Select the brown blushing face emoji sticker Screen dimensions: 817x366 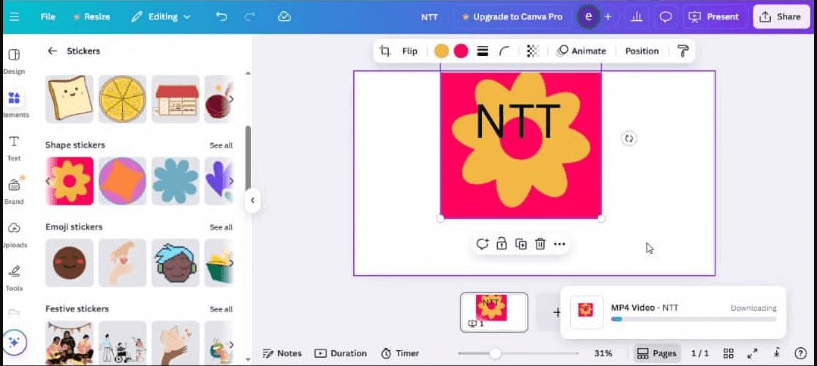tap(69, 263)
